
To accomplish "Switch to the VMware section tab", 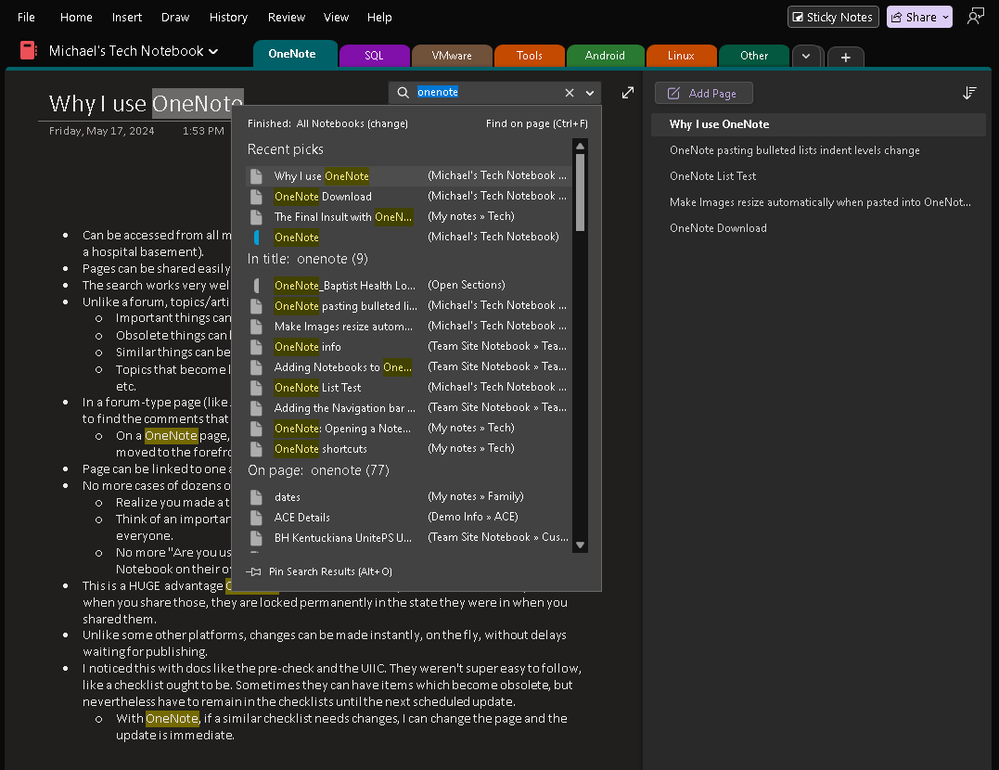I will (452, 56).
